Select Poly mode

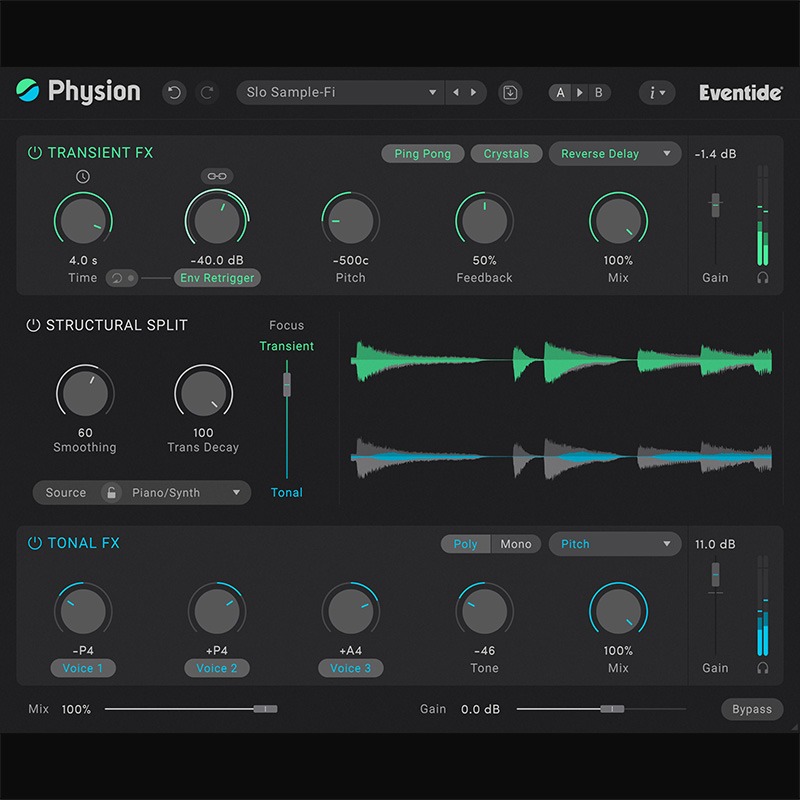click(465, 544)
